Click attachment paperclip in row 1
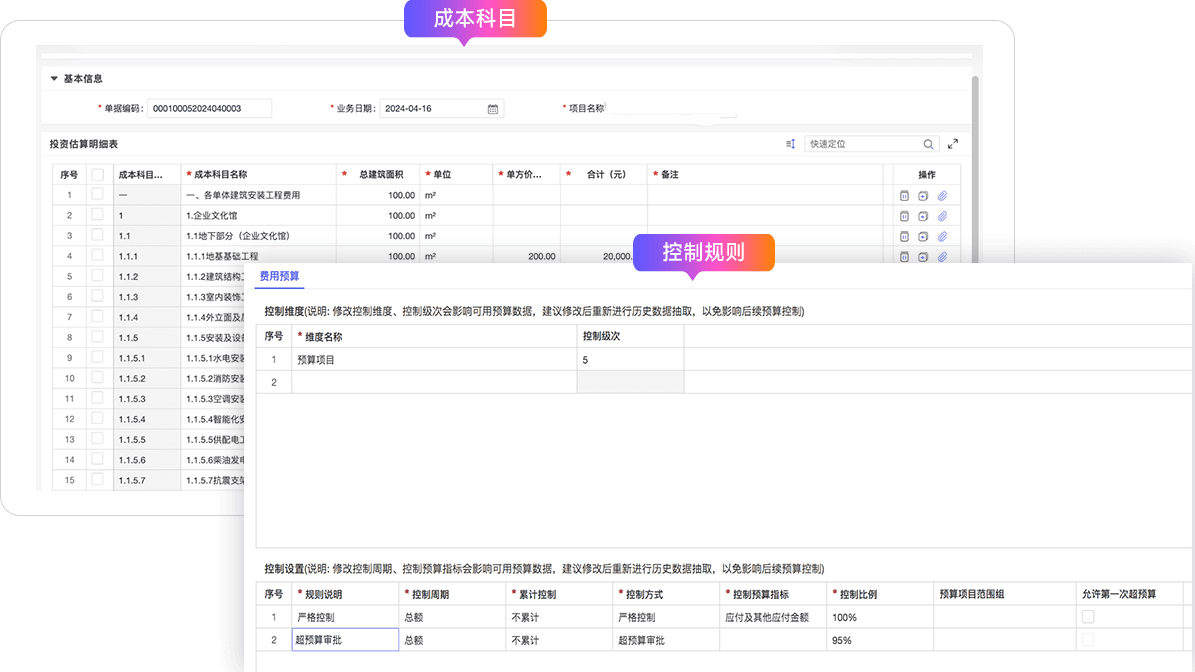Image resolution: width=1195 pixels, height=672 pixels. pos(942,195)
